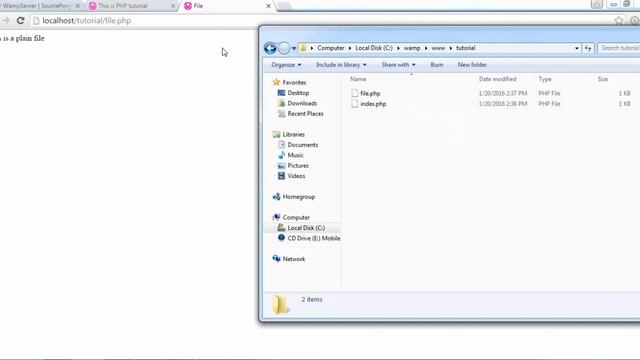
Task: Click New folder in Explorer toolbar
Action: pyautogui.click(x=472, y=65)
